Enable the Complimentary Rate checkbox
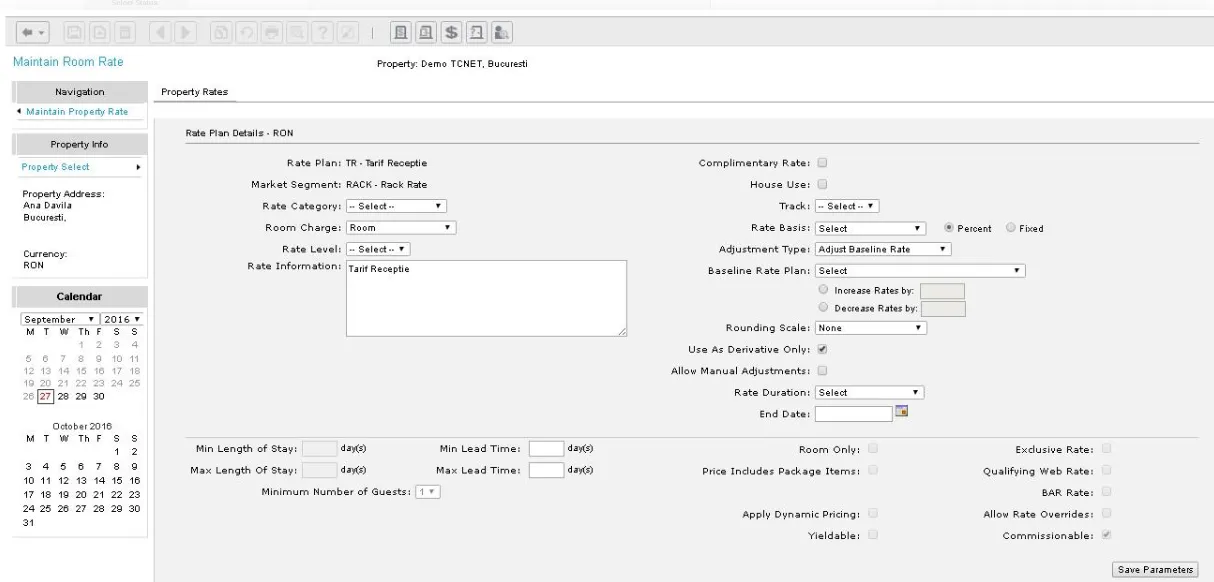The height and width of the screenshot is (582, 1214). click(x=822, y=164)
